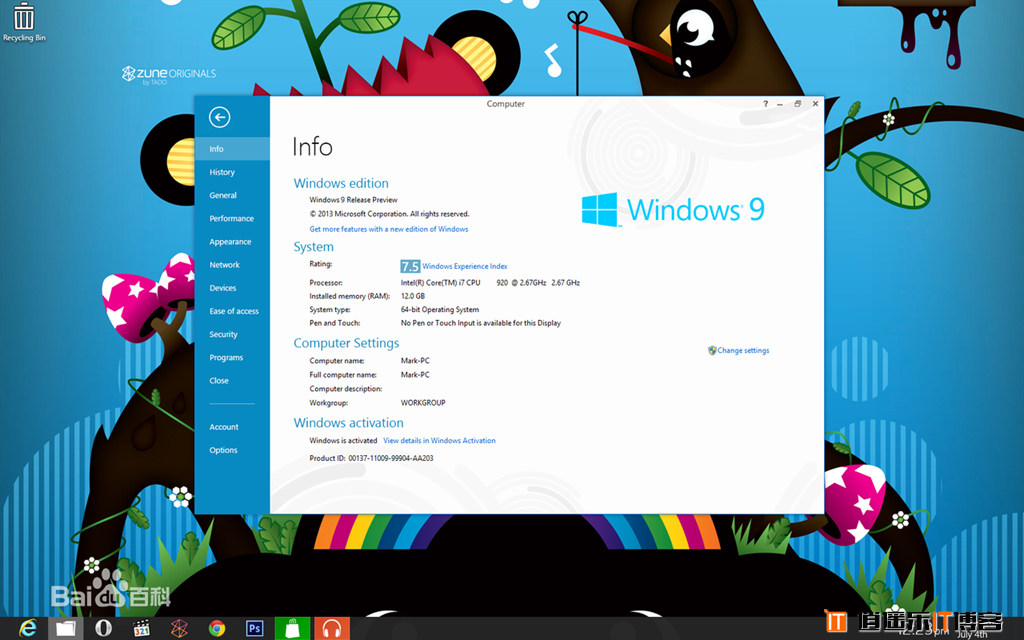The image size is (1024, 640).
Task: Click the "64-bit Operating System" value
Action: [x=440, y=310]
